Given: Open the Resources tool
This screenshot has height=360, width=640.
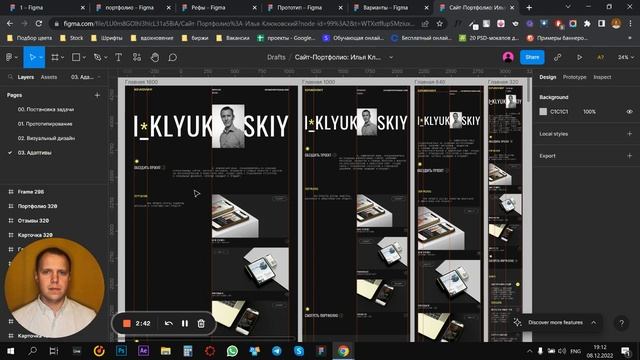Looking at the screenshot, I should click(137, 58).
